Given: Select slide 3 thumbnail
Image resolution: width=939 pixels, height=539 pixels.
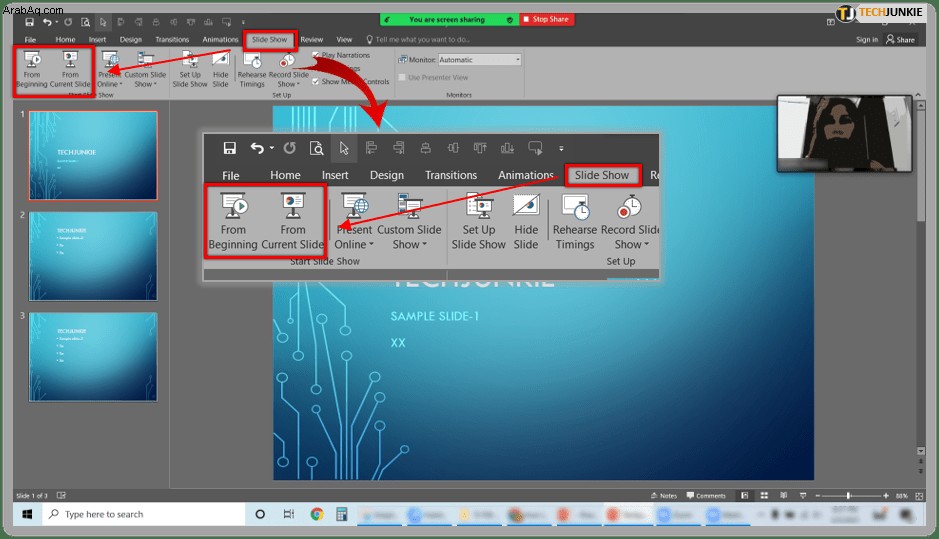Looking at the screenshot, I should [93, 357].
